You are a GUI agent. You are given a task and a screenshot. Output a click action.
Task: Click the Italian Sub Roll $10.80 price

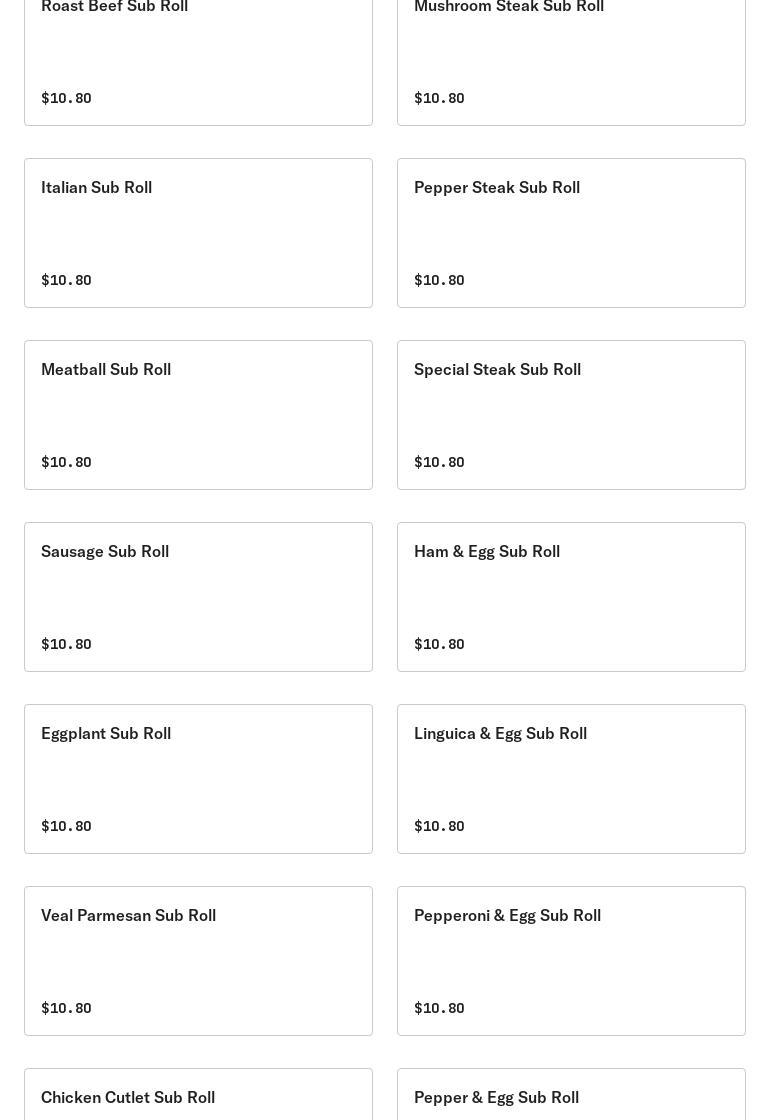click(66, 280)
